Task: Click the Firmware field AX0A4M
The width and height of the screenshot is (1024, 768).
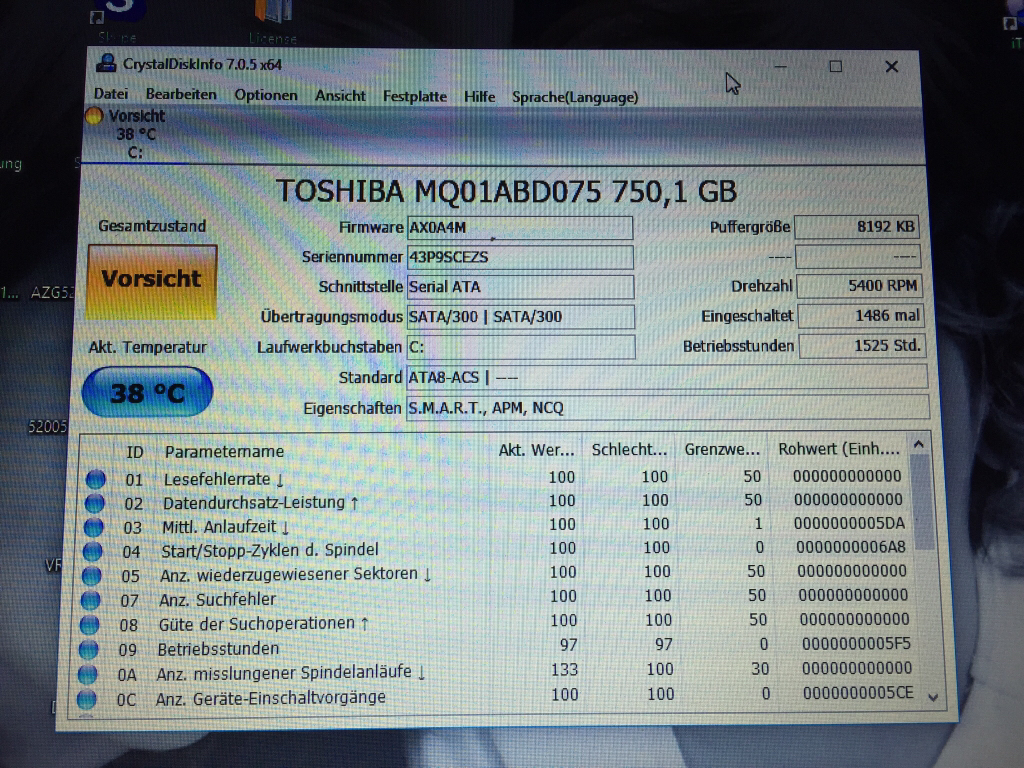Action: point(520,228)
